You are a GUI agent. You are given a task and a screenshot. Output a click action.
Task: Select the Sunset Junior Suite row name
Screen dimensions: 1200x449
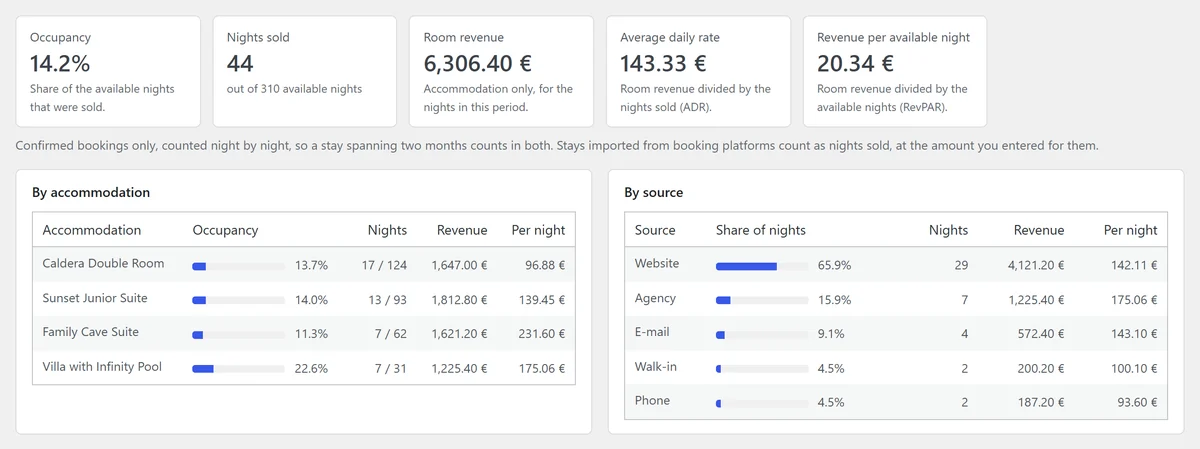pos(95,298)
